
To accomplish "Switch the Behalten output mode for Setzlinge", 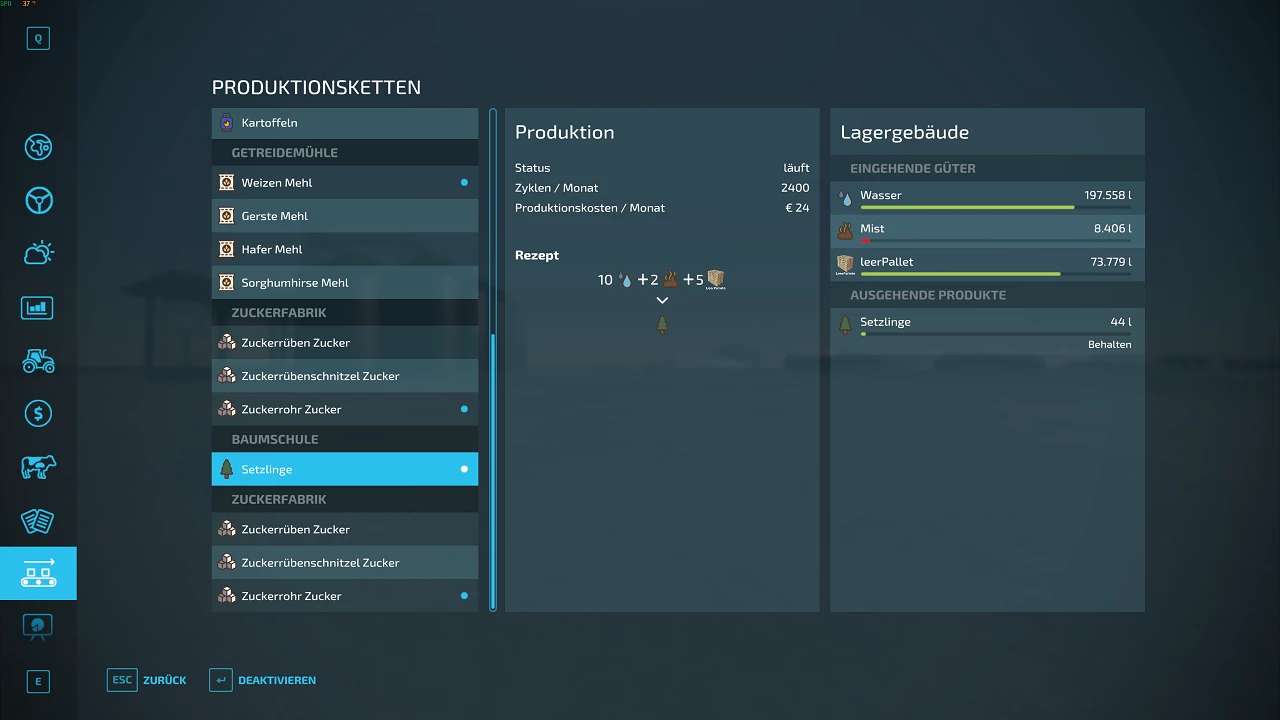I will (1109, 344).
